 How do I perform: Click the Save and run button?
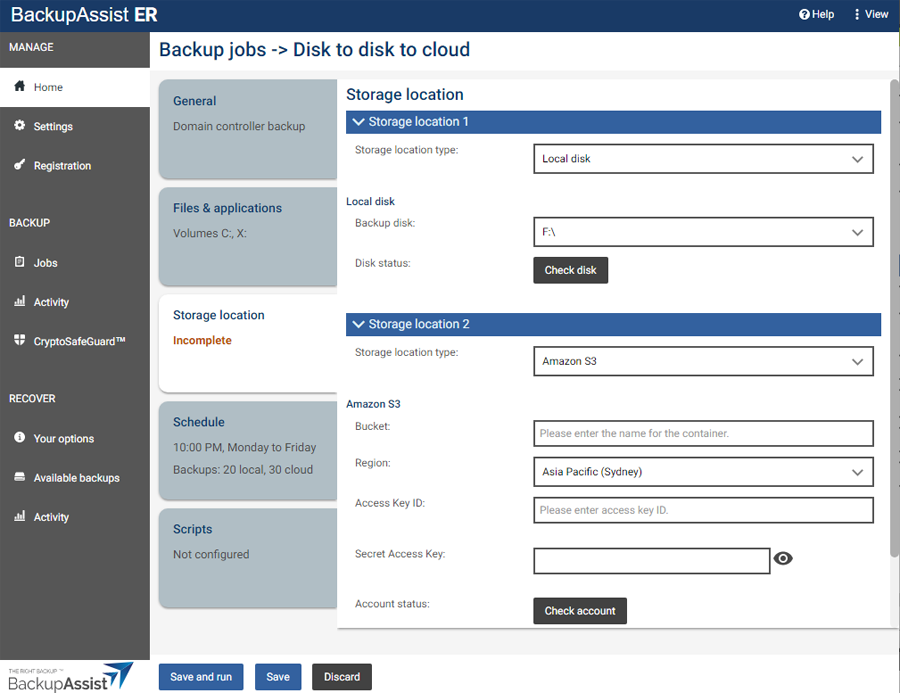coord(201,677)
